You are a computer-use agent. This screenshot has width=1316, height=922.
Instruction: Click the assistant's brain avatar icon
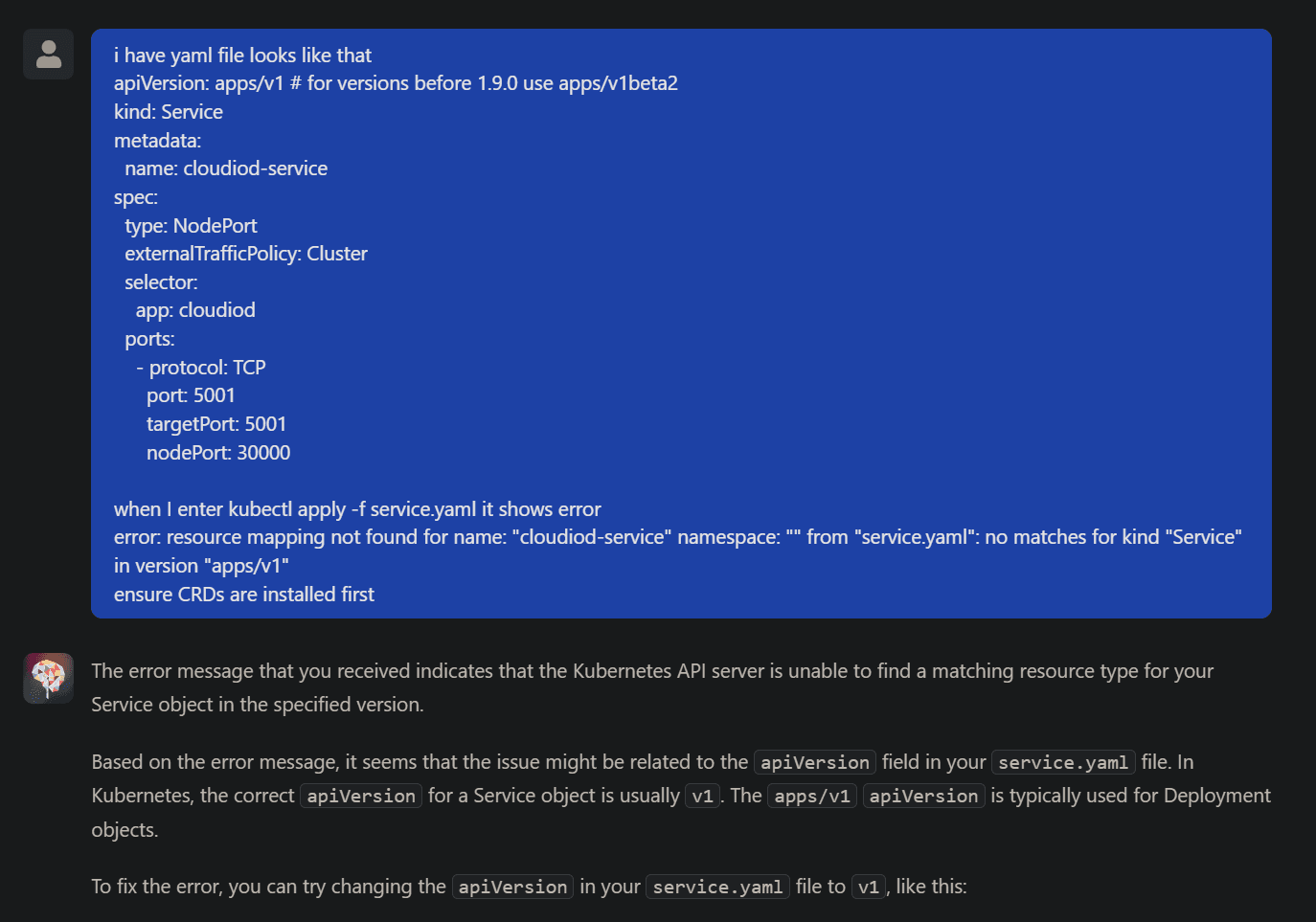pyautogui.click(x=48, y=678)
